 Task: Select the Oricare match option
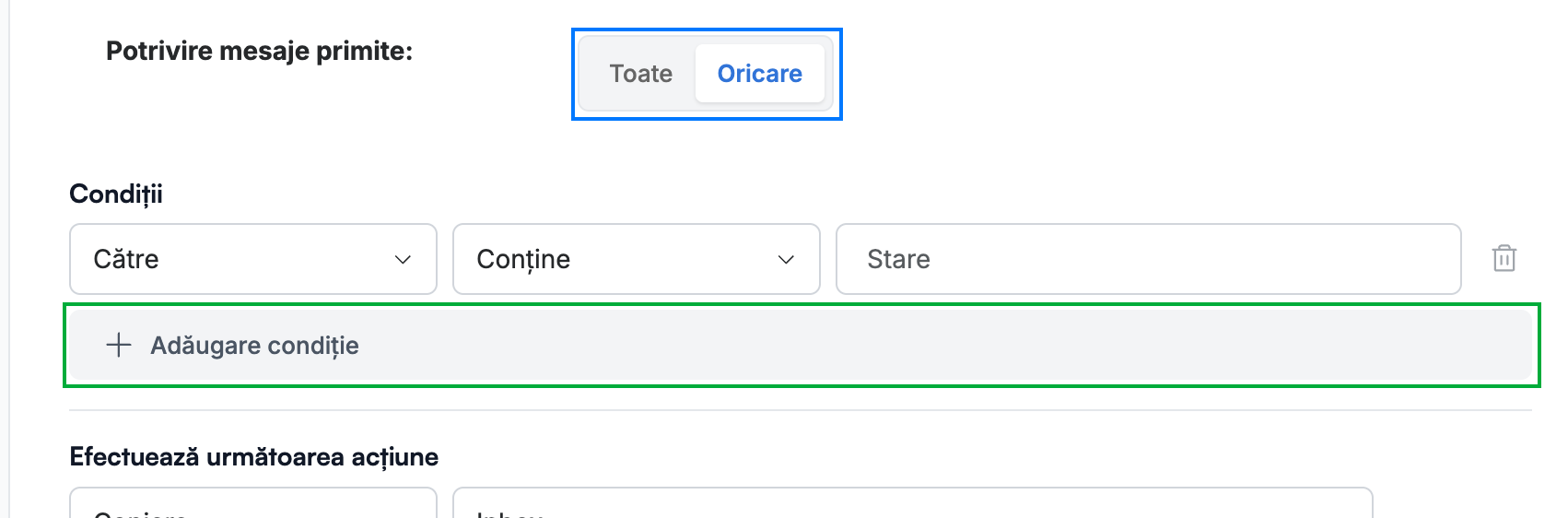[x=759, y=74]
